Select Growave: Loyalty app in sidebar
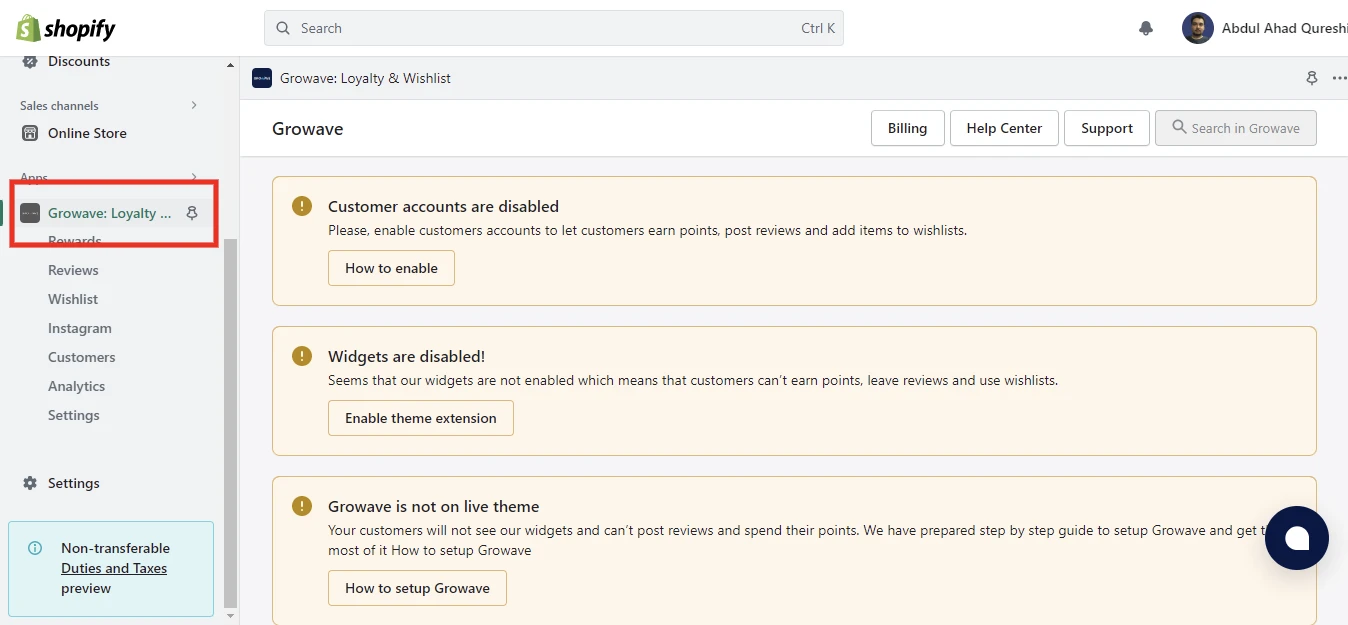 click(110, 213)
